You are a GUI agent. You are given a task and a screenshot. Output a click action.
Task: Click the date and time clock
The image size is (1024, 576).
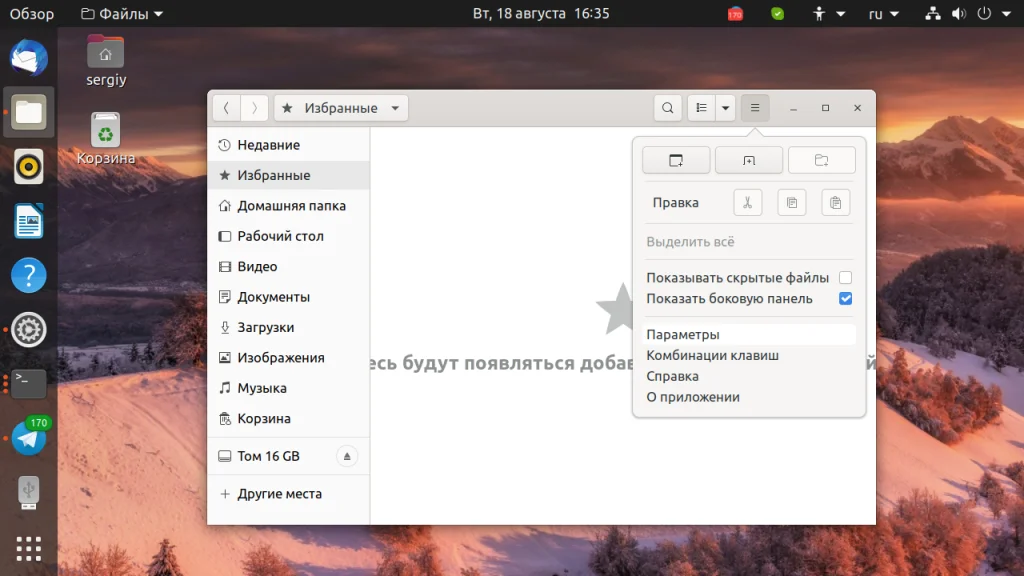(x=541, y=14)
